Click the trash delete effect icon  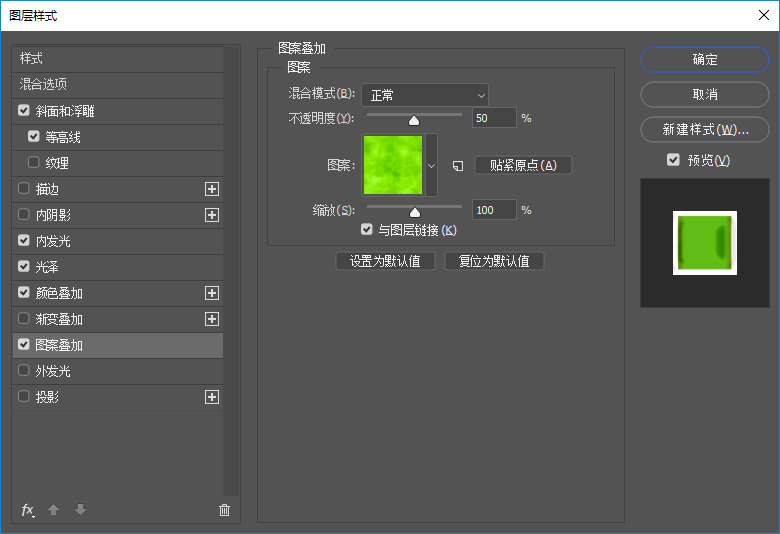pyautogui.click(x=224, y=510)
